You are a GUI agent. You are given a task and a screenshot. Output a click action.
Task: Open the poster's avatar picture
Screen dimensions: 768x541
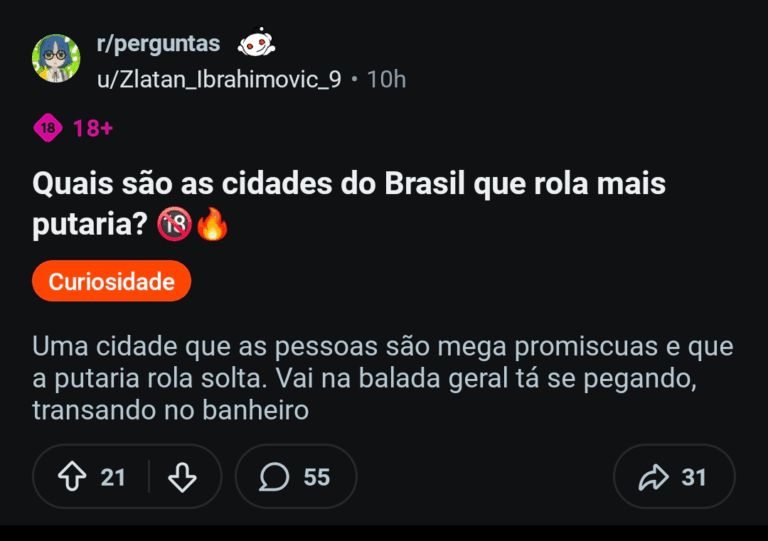coord(56,59)
